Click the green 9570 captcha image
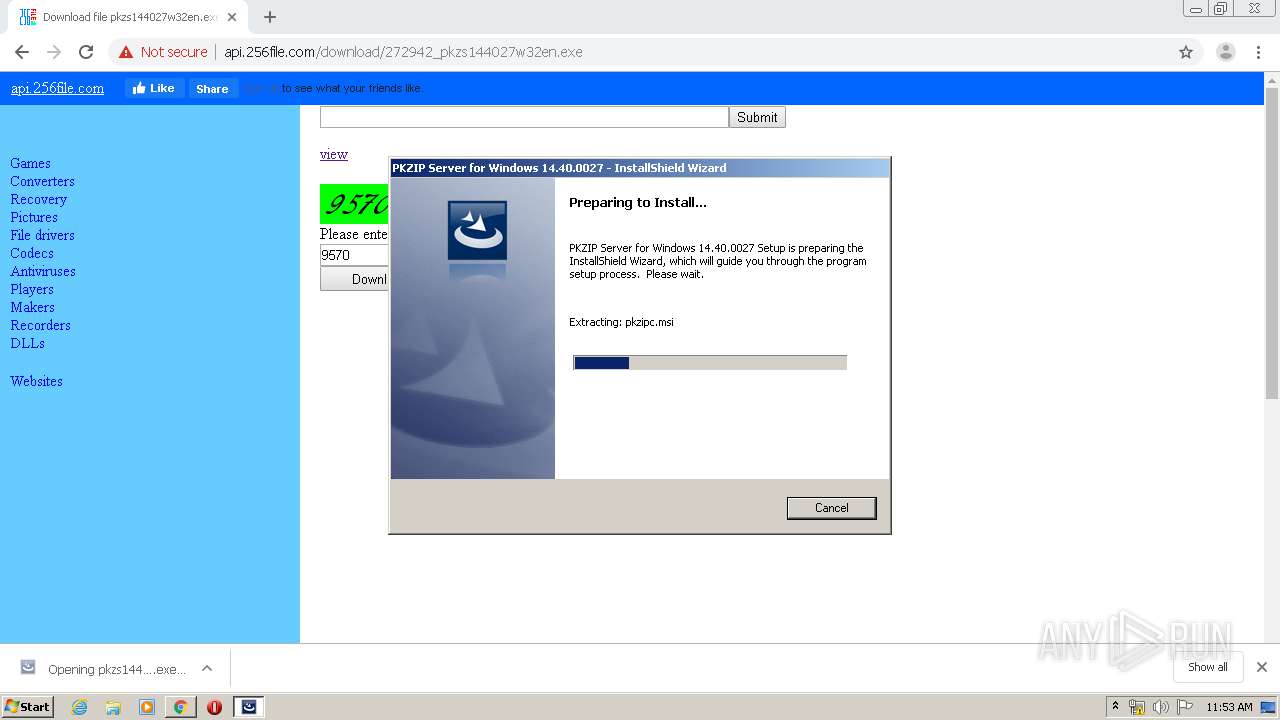The image size is (1280, 720). point(354,204)
